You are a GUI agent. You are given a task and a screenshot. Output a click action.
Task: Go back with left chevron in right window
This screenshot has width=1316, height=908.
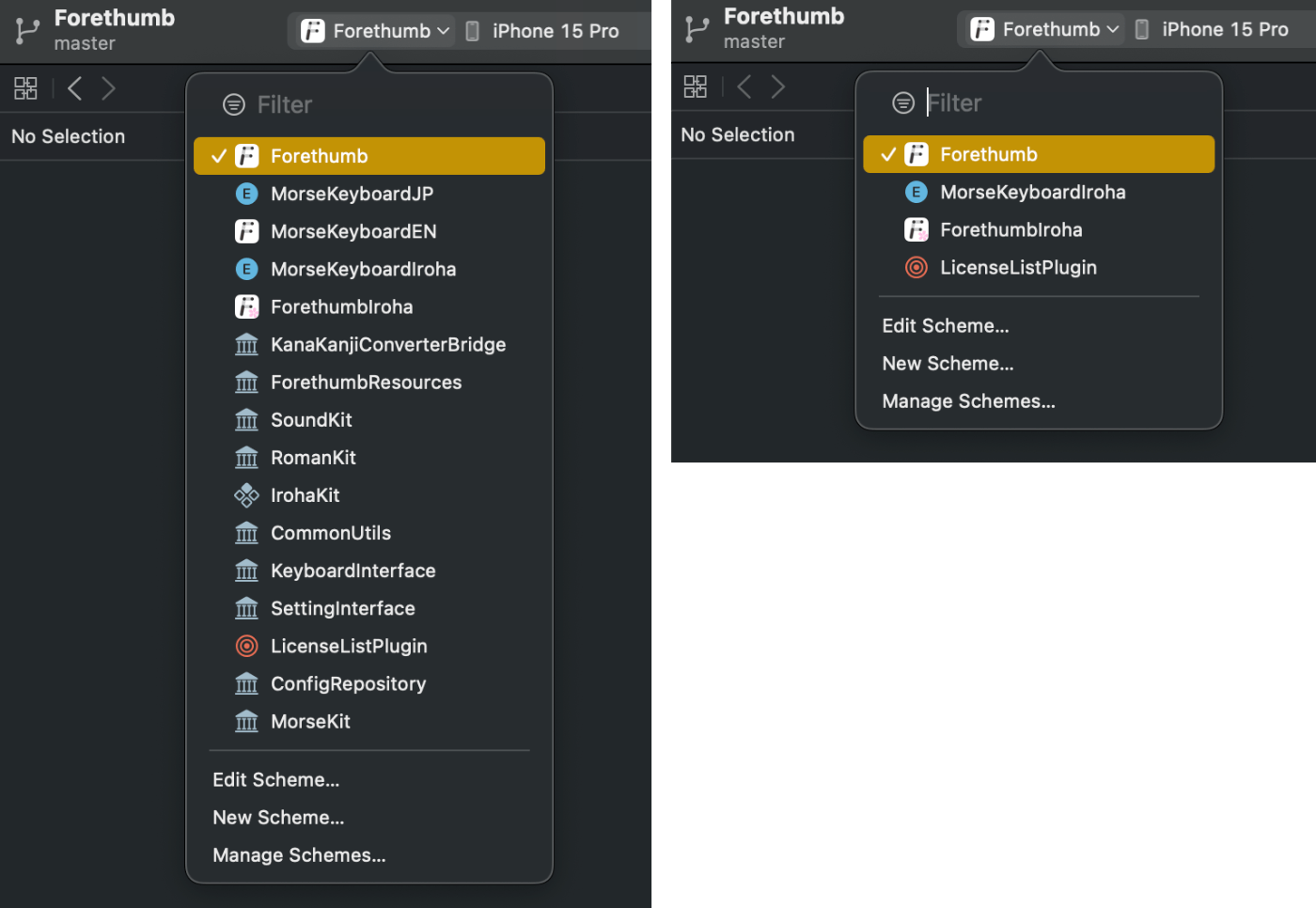tap(744, 86)
